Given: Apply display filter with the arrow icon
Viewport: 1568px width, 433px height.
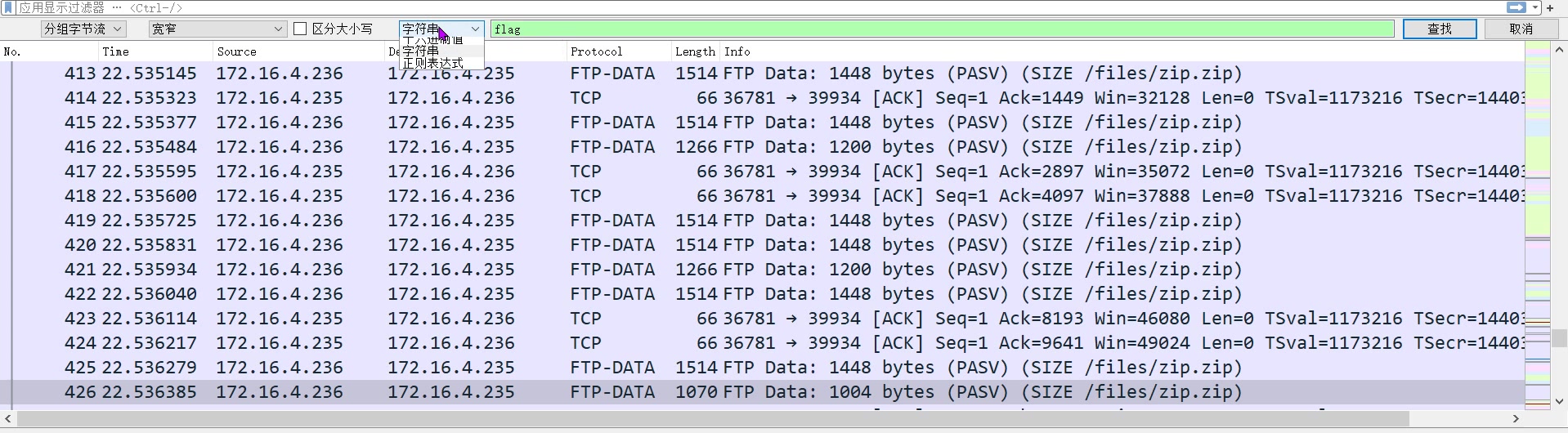Looking at the screenshot, I should 1516,7.
